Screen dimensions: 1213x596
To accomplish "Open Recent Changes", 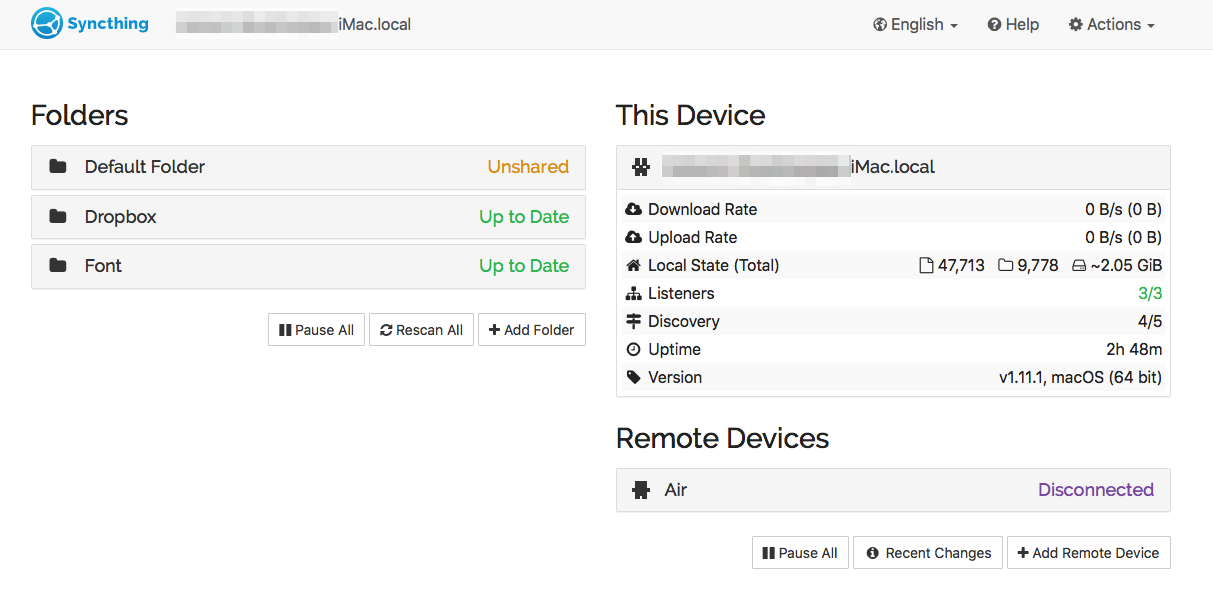I will tap(928, 553).
